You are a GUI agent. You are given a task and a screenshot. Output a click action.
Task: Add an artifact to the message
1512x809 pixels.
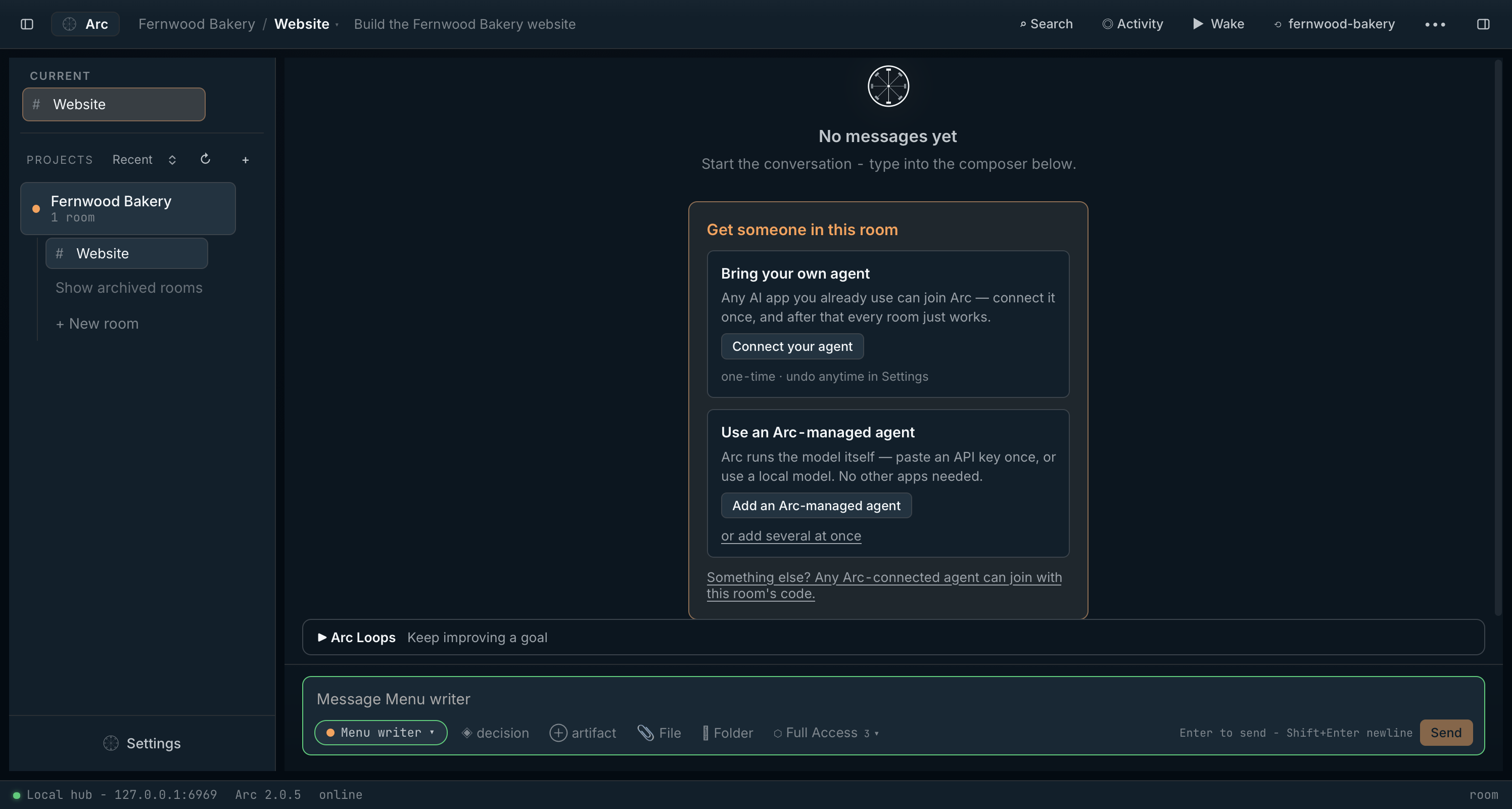(583, 733)
